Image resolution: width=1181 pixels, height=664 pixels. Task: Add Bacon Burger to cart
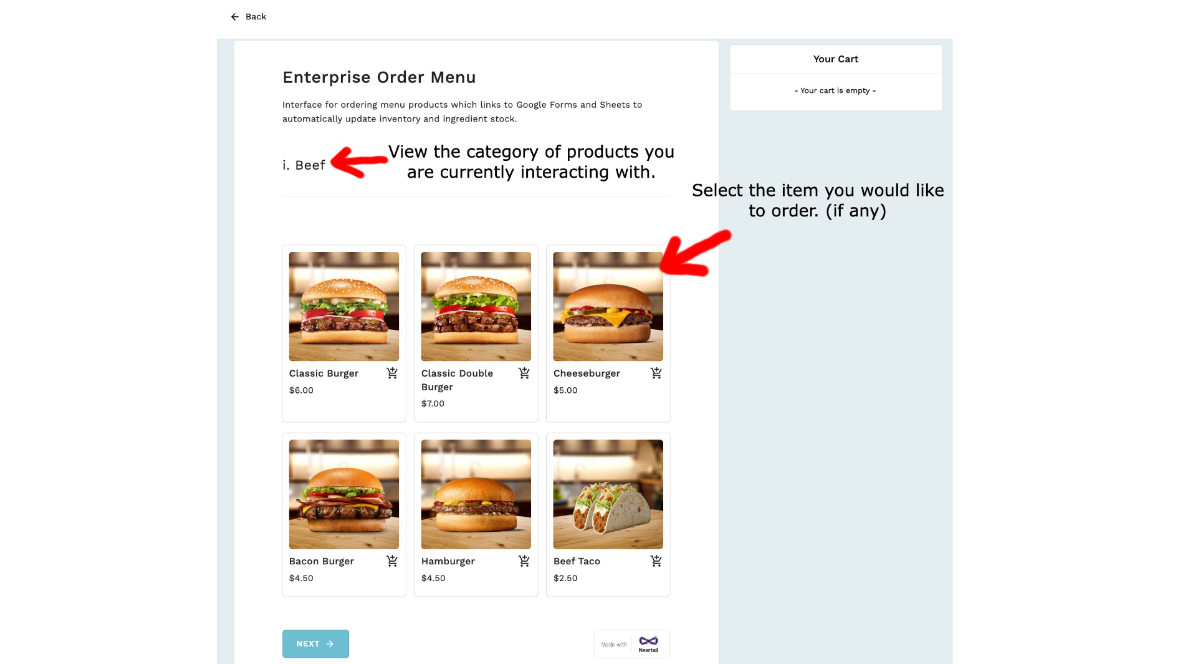(x=392, y=561)
